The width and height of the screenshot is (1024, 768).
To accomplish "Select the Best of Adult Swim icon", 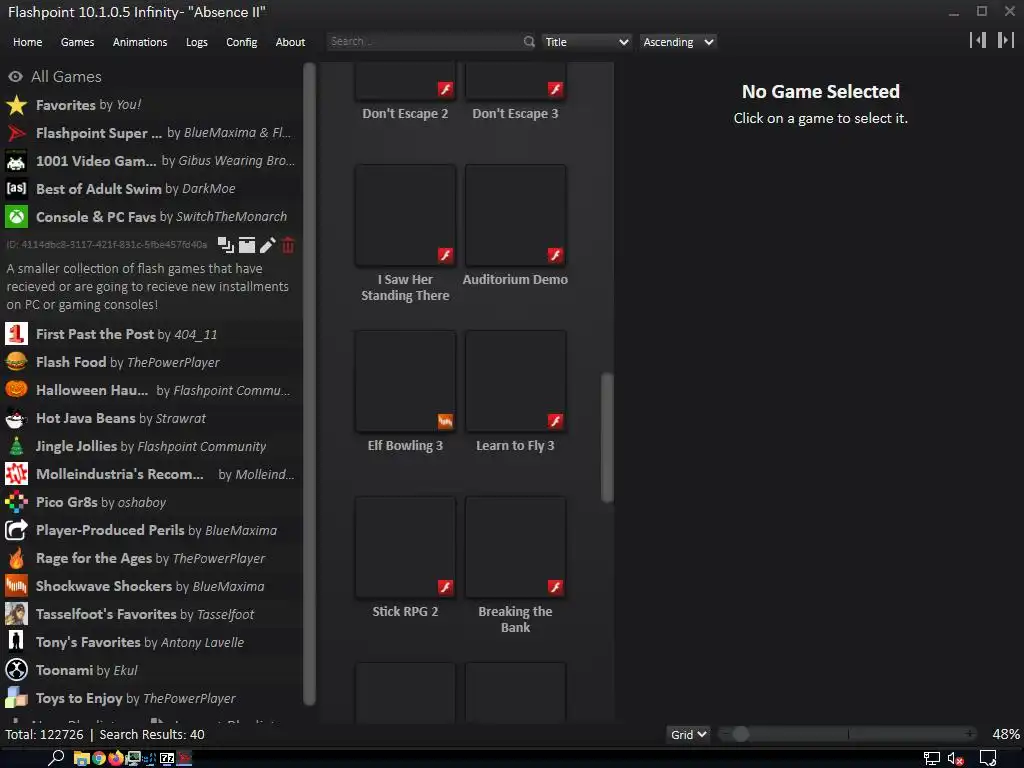I will tap(16, 189).
